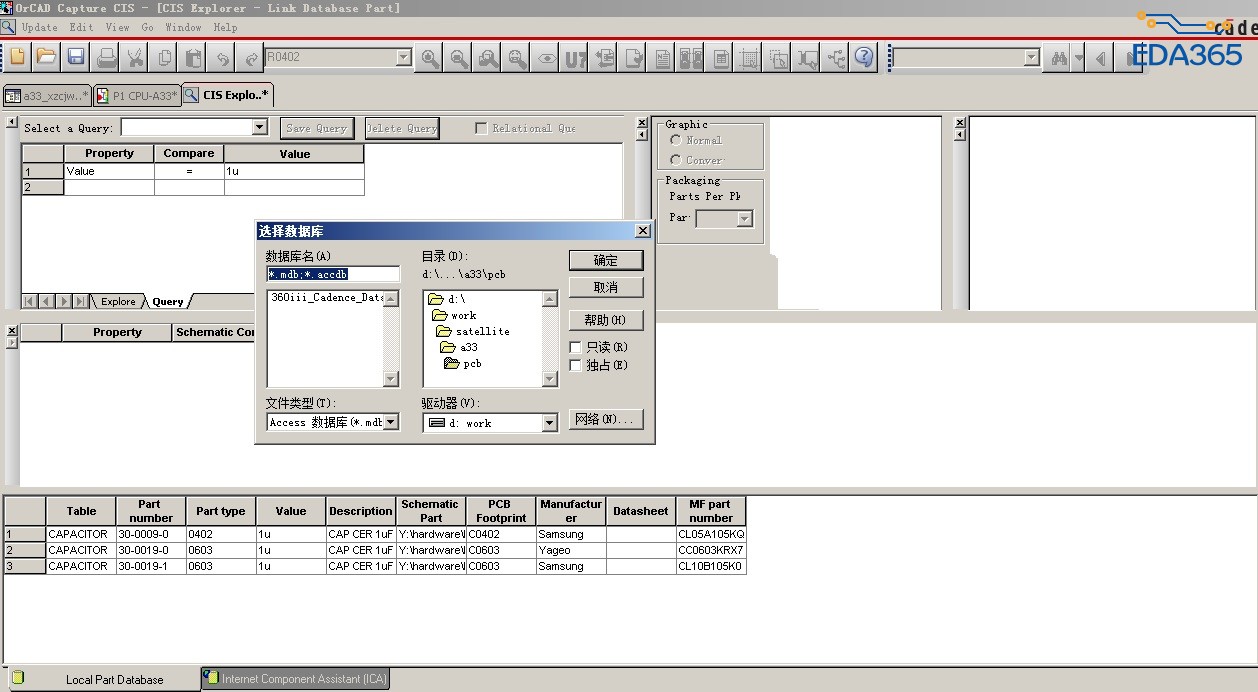
Task: Click the Snap to Grid toolbar icon
Action: point(749,58)
